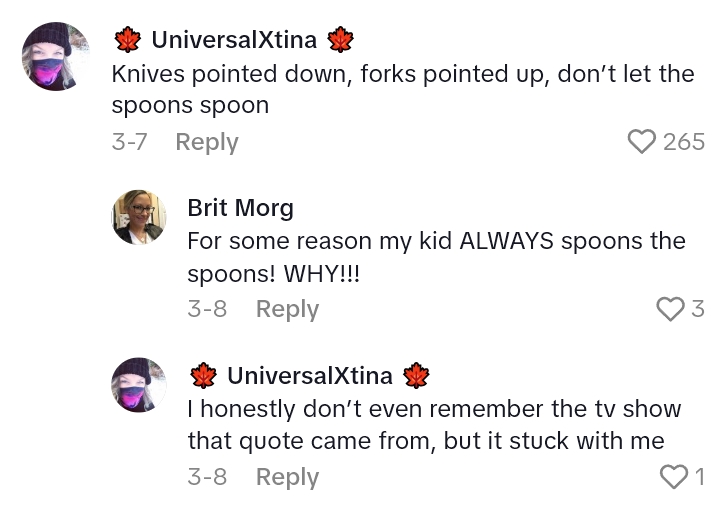Open avatar beside the 'tv show' reply
This screenshot has width=712, height=523.
point(138,385)
